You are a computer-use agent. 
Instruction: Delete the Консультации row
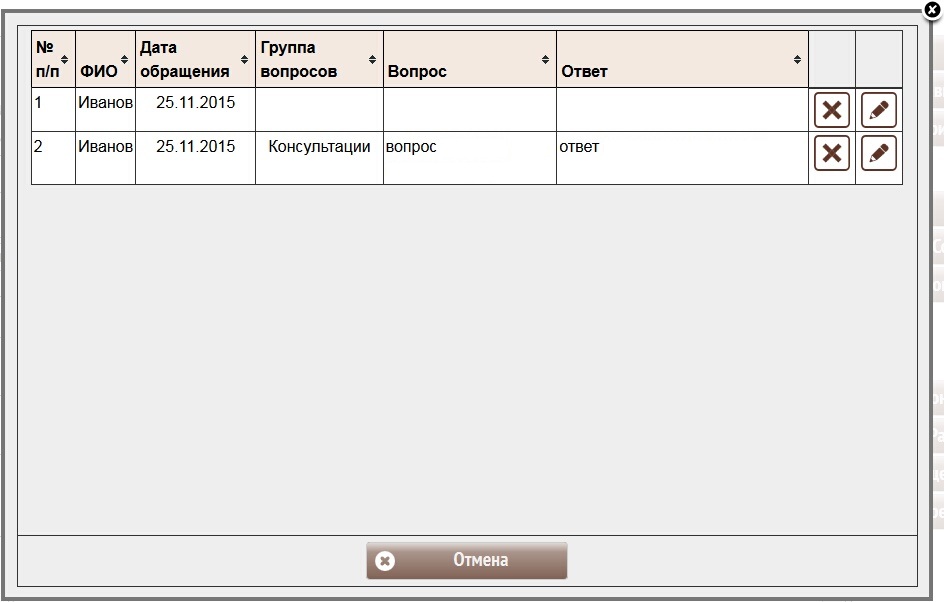pyautogui.click(x=832, y=153)
